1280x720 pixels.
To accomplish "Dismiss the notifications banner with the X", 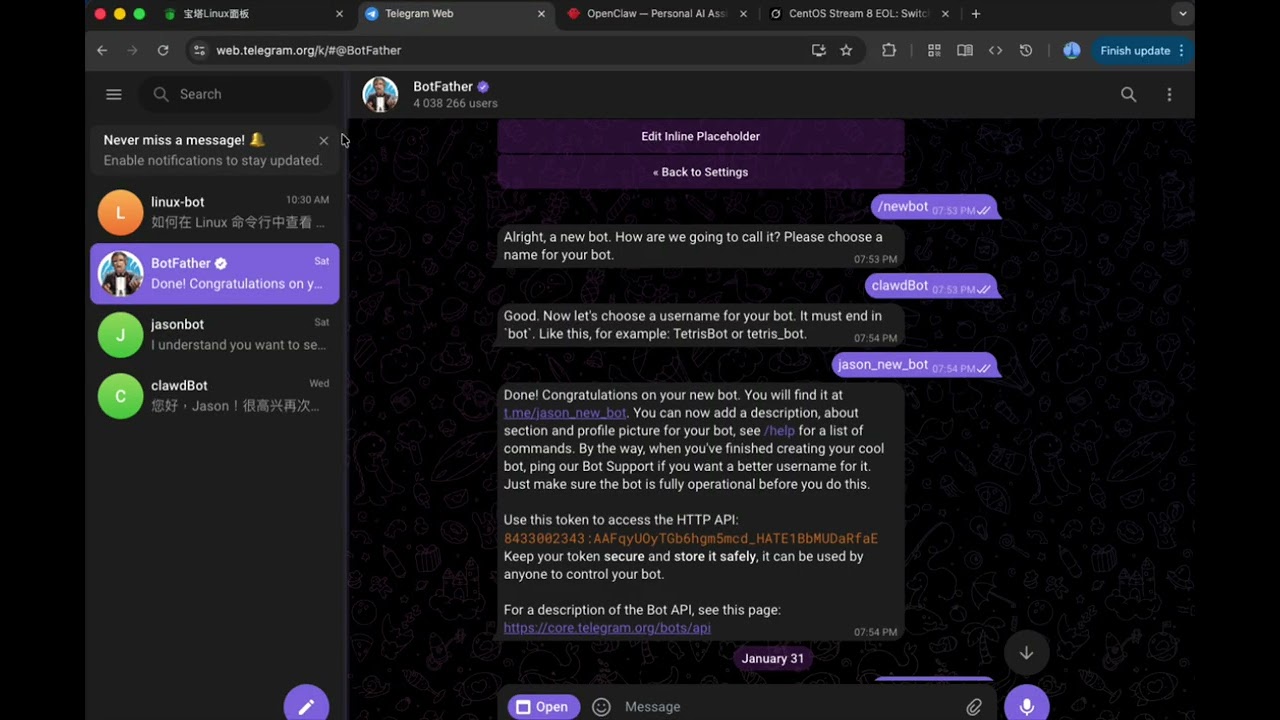I will 323,141.
